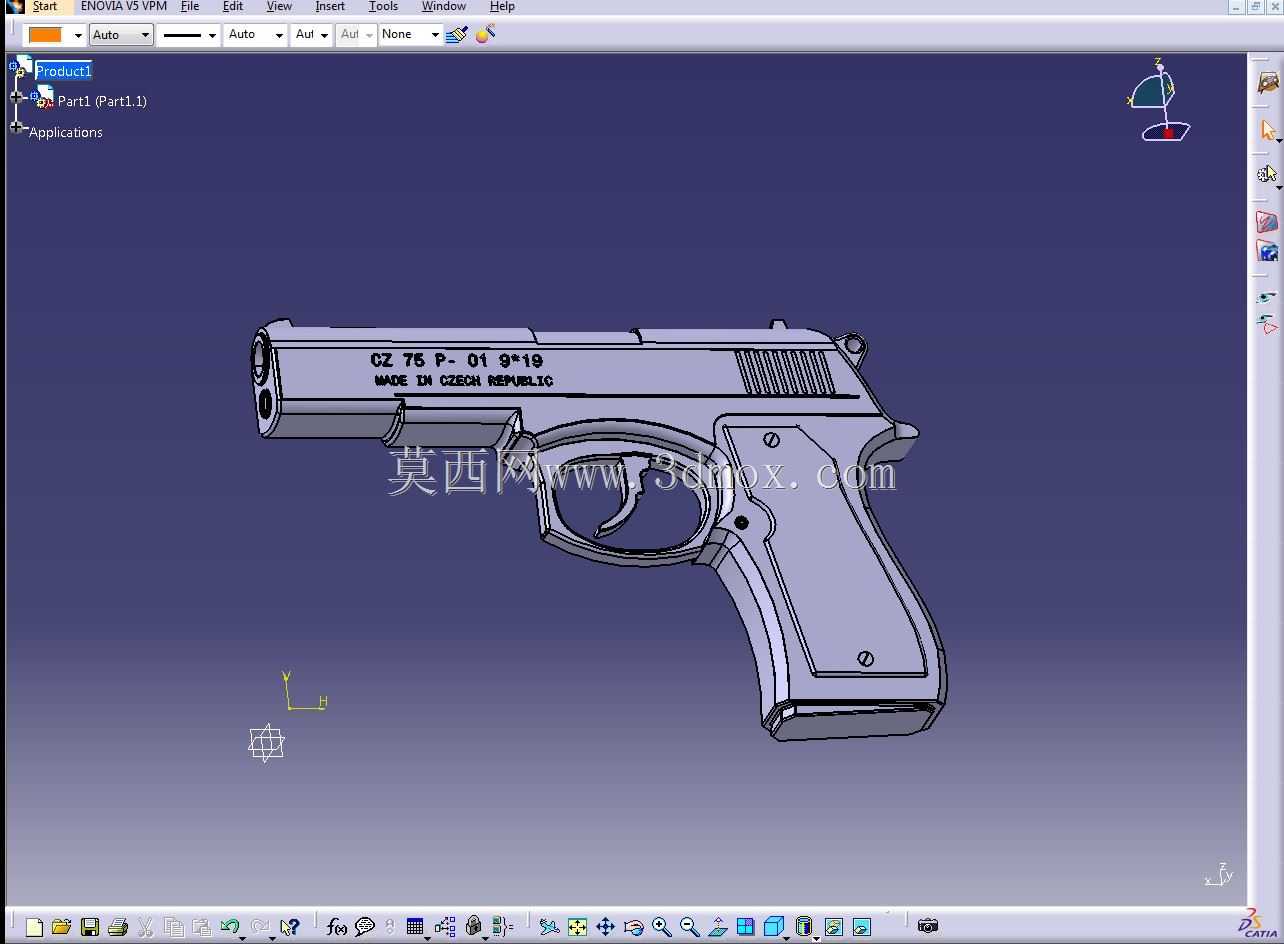Activate the What's This help pointer
1284x944 pixels.
[x=289, y=927]
